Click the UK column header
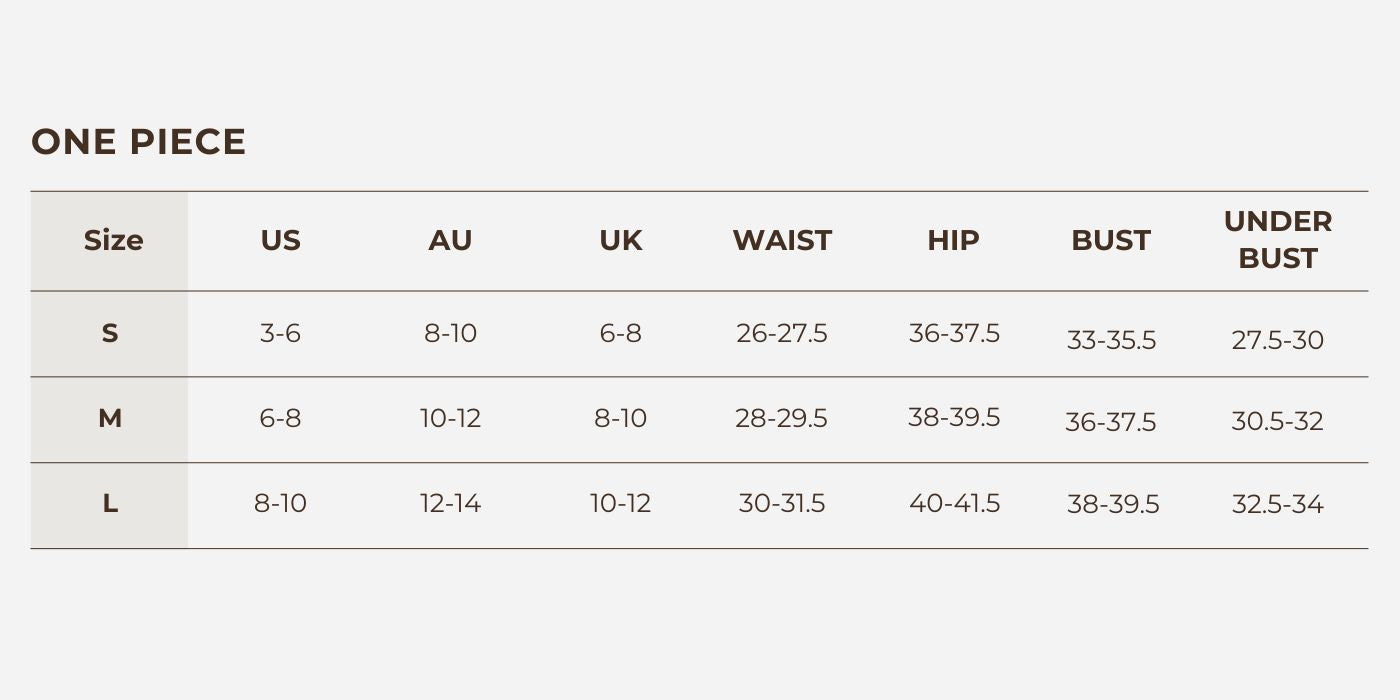 coord(621,241)
